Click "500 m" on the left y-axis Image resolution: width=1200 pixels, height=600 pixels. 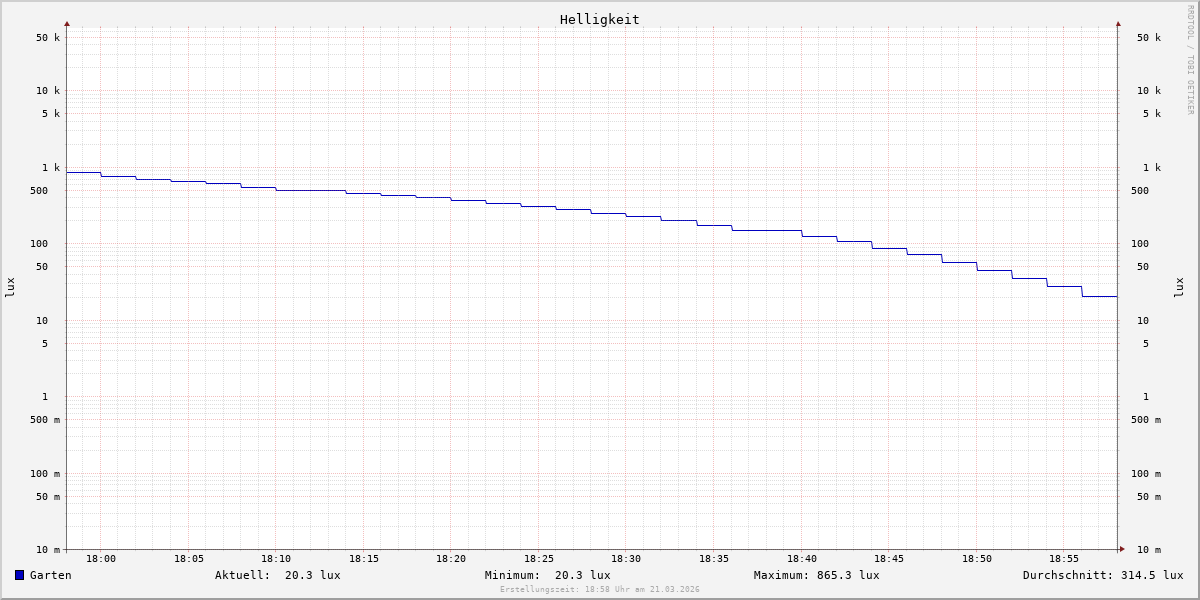[x=45, y=420]
